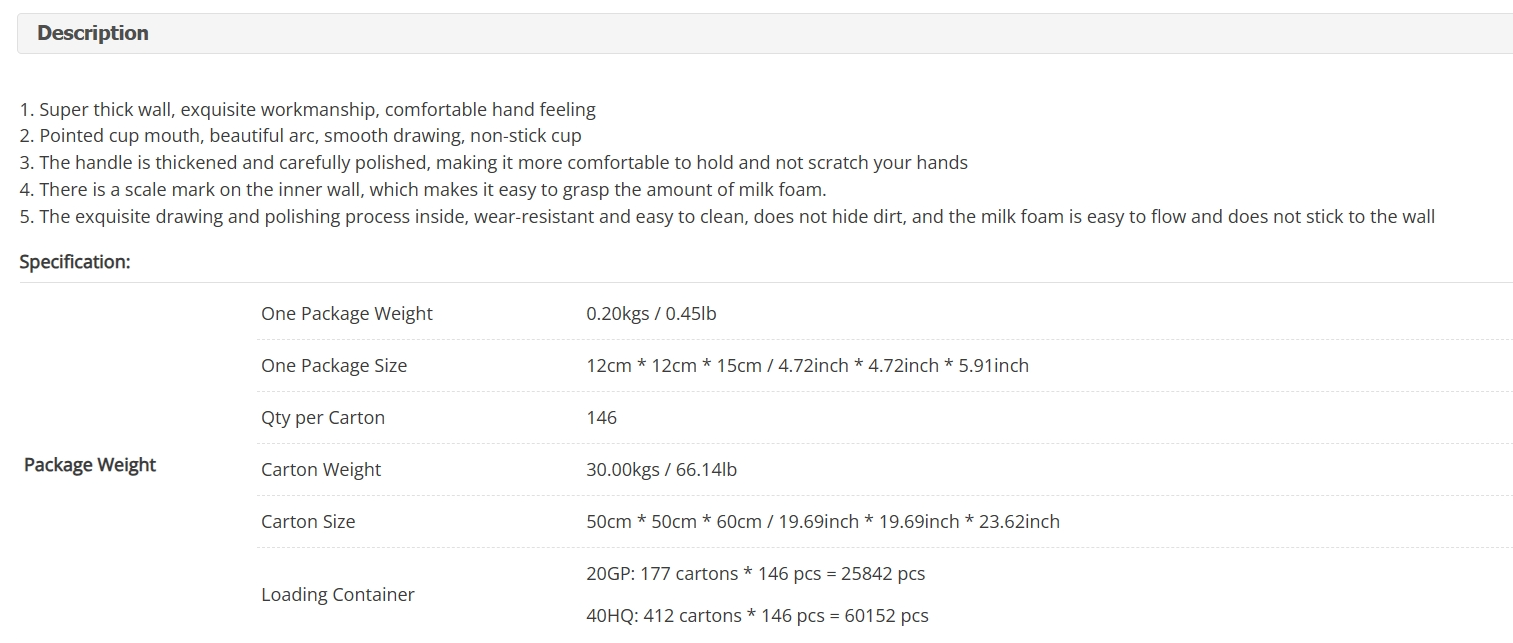The image size is (1513, 643).
Task: Click feature line about super thick wall
Action: click(x=308, y=110)
